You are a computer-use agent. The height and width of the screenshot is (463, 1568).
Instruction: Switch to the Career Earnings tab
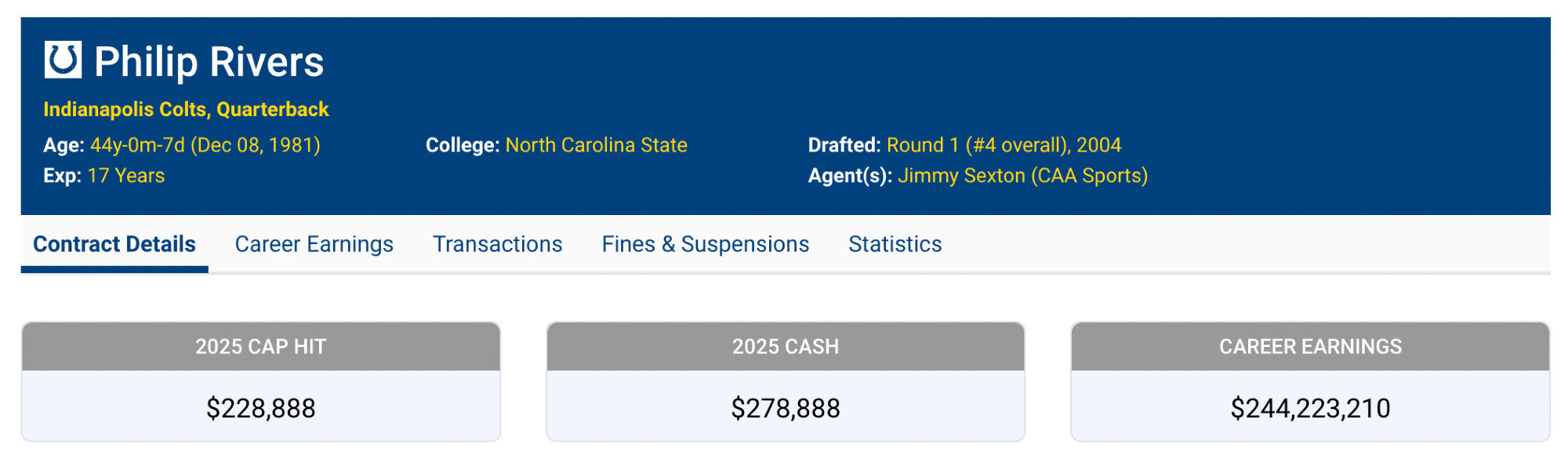tap(314, 244)
